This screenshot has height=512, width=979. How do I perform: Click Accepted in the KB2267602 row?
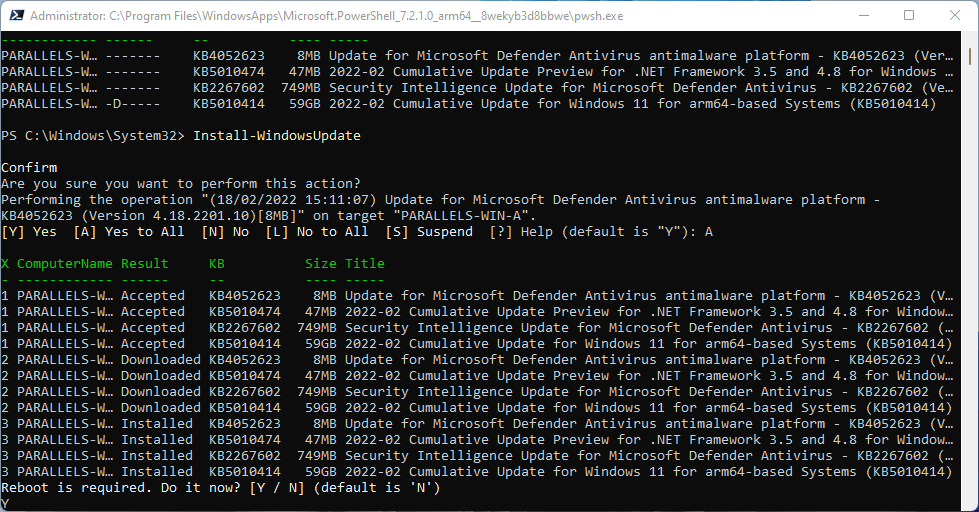pos(152,327)
